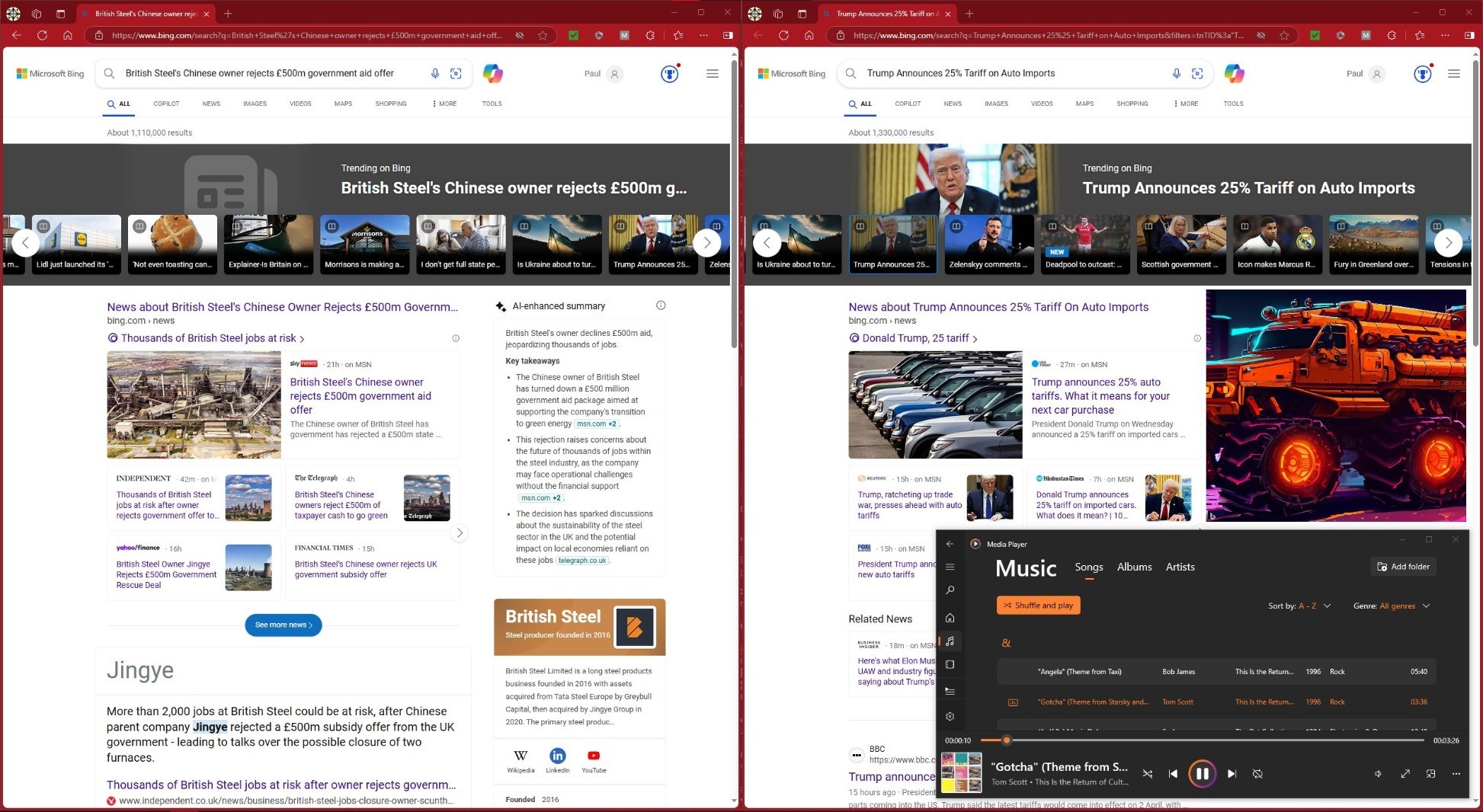Click visual search camera icon in left Bing window

point(456,74)
